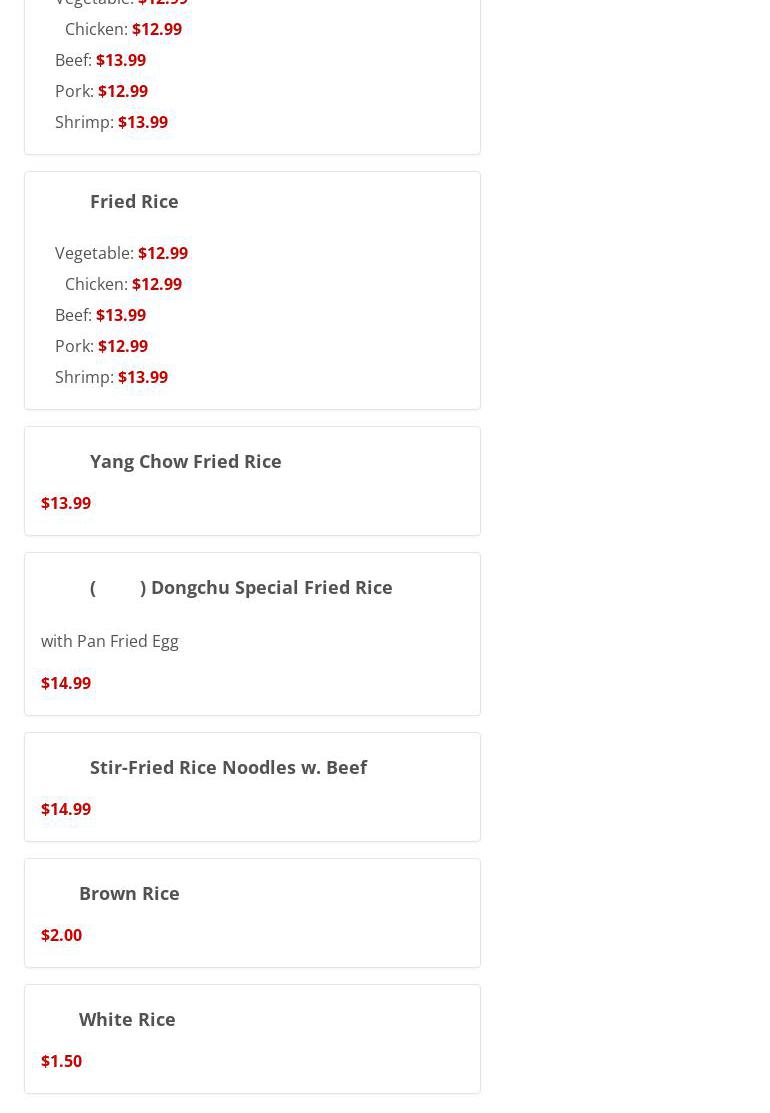
Task: Open Stir-Fried Rice Noodles w. Beef
Action: [x=228, y=767]
